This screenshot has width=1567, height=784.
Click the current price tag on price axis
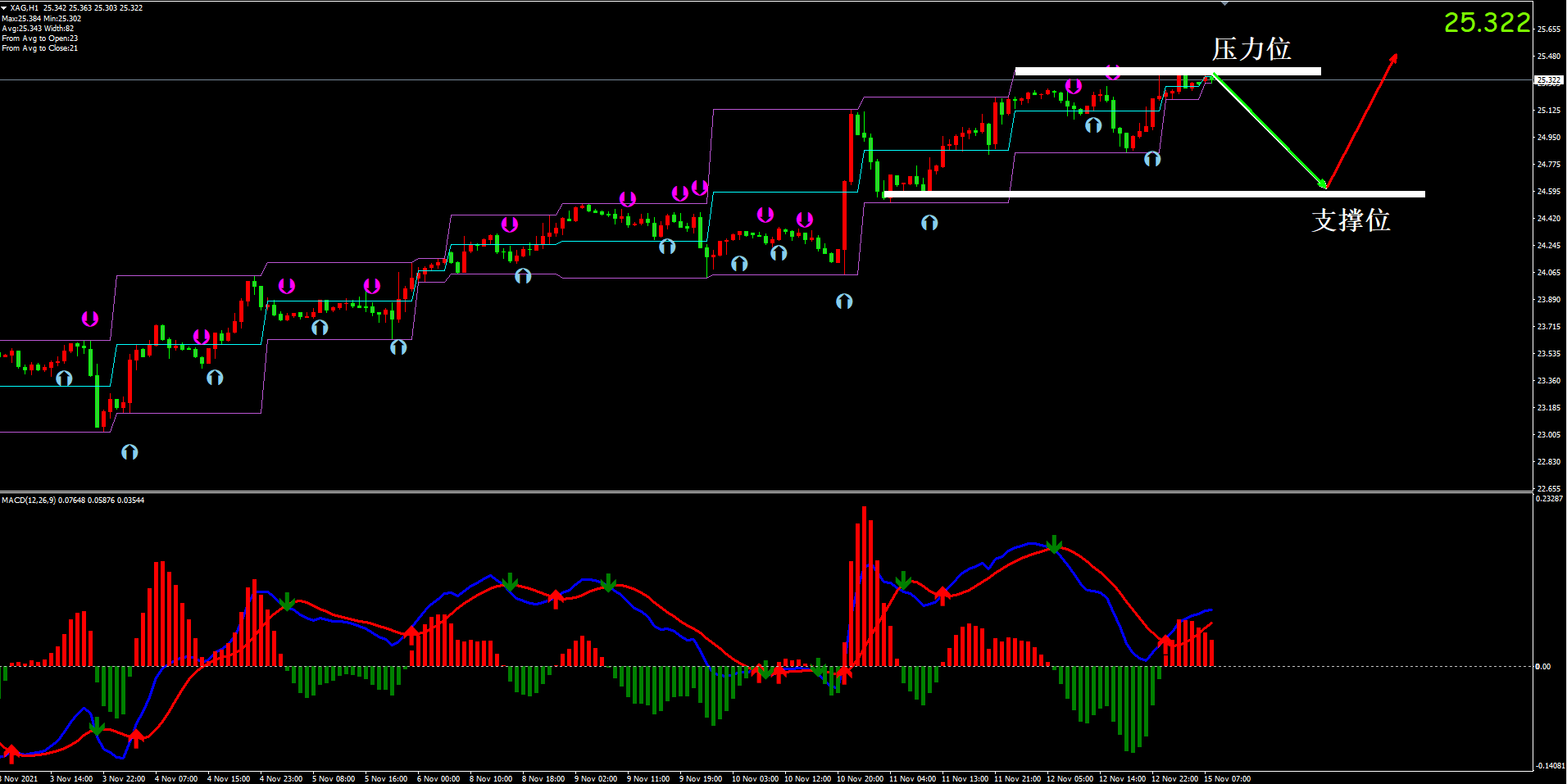click(1547, 80)
